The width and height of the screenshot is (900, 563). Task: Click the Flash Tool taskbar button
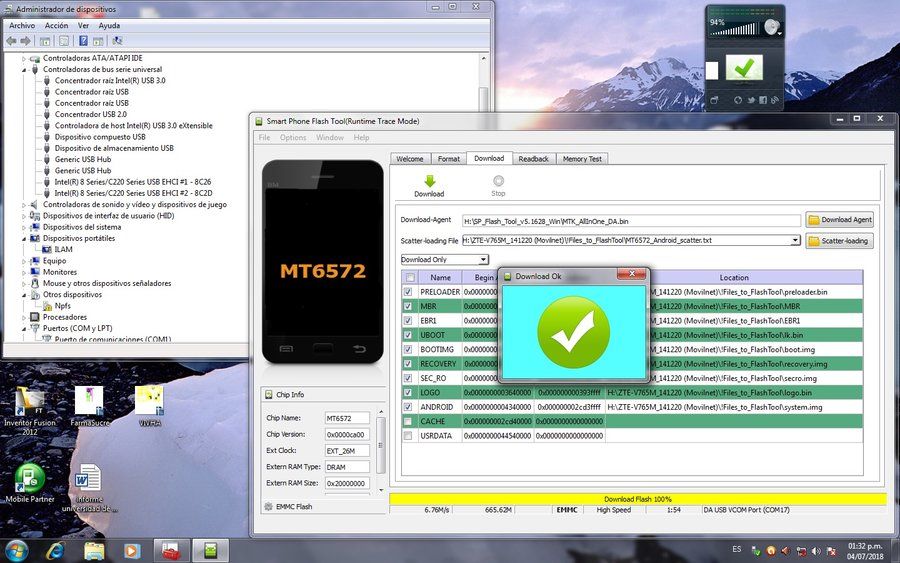coord(210,551)
